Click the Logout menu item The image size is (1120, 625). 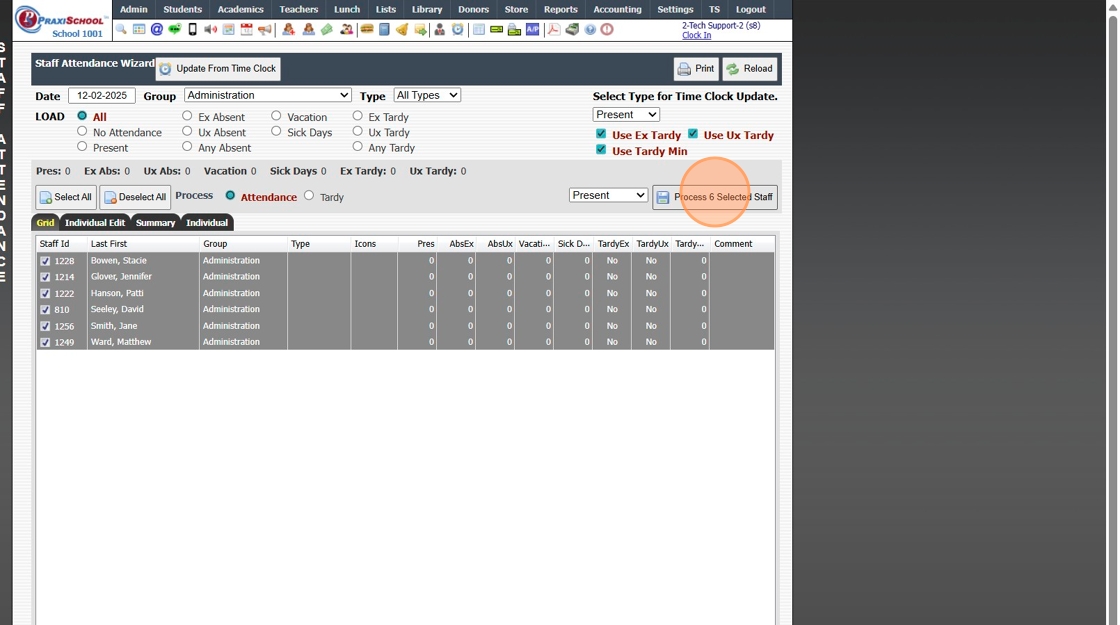[751, 9]
